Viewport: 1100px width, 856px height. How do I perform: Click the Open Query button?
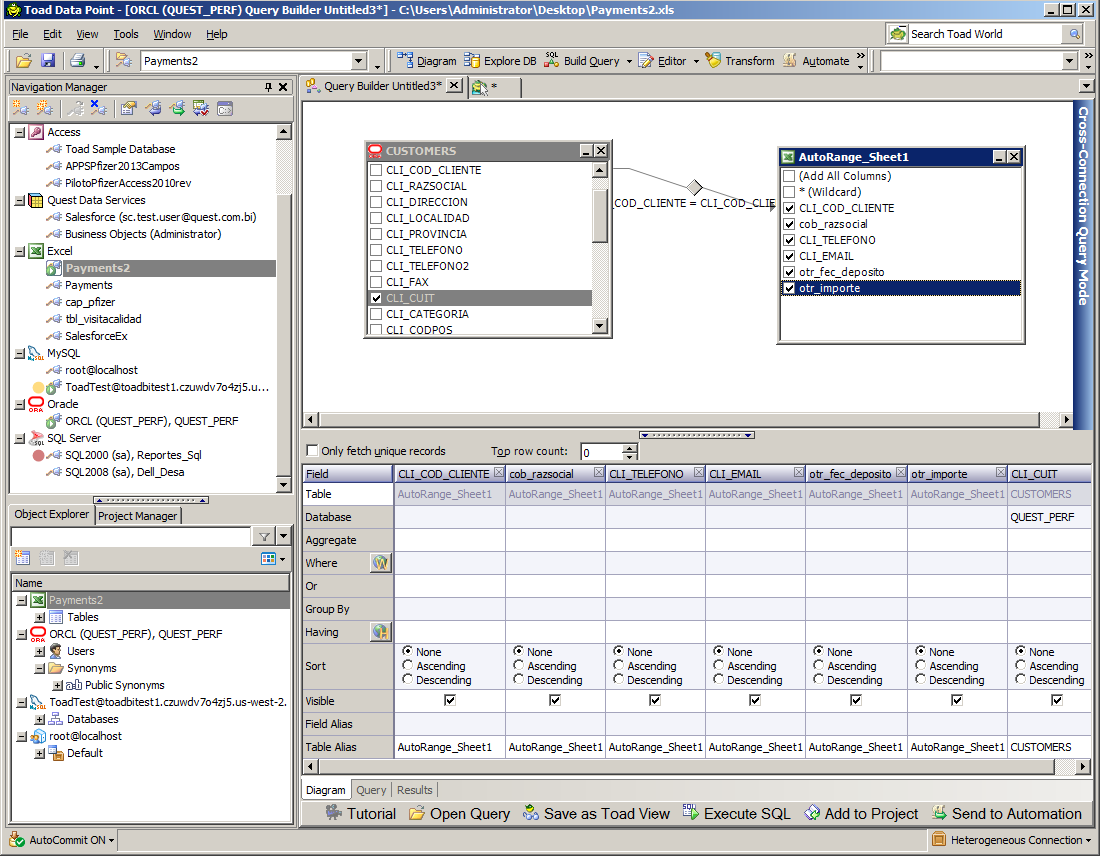[460, 814]
